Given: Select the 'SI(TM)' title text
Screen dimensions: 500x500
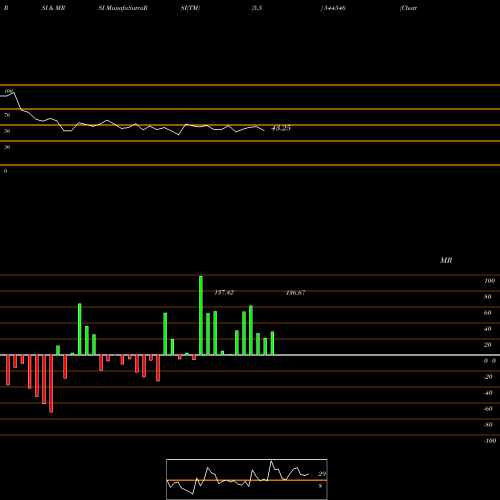Looking at the screenshot, I should point(190,8).
